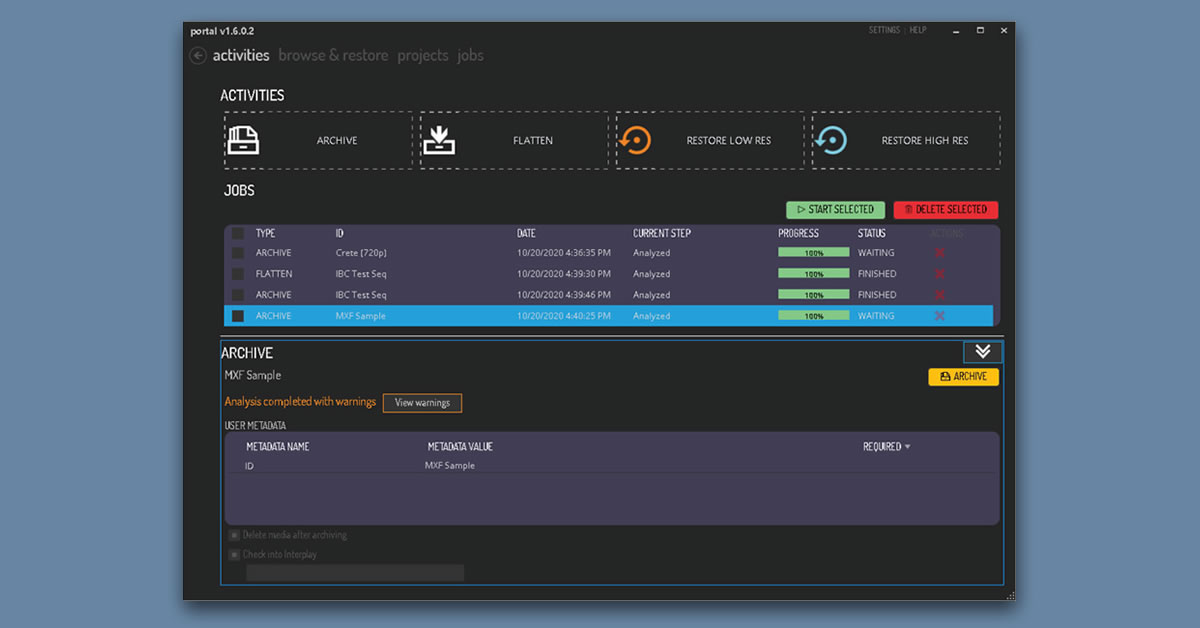Click the blue Restore High Res icon
Image resolution: width=1200 pixels, height=628 pixels.
(831, 140)
